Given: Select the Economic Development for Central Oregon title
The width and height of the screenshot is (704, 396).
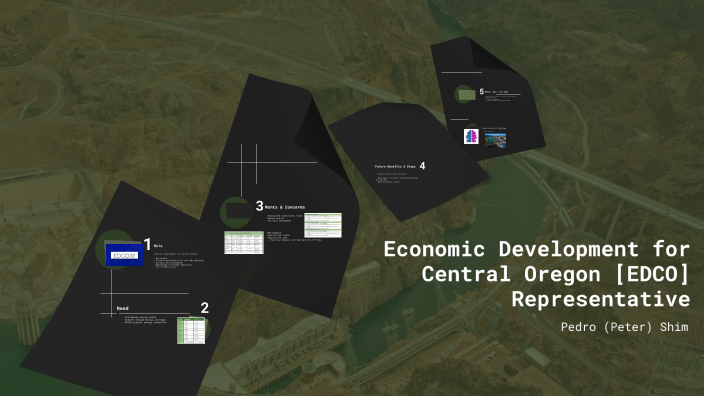Looking at the screenshot, I should pos(537,274).
